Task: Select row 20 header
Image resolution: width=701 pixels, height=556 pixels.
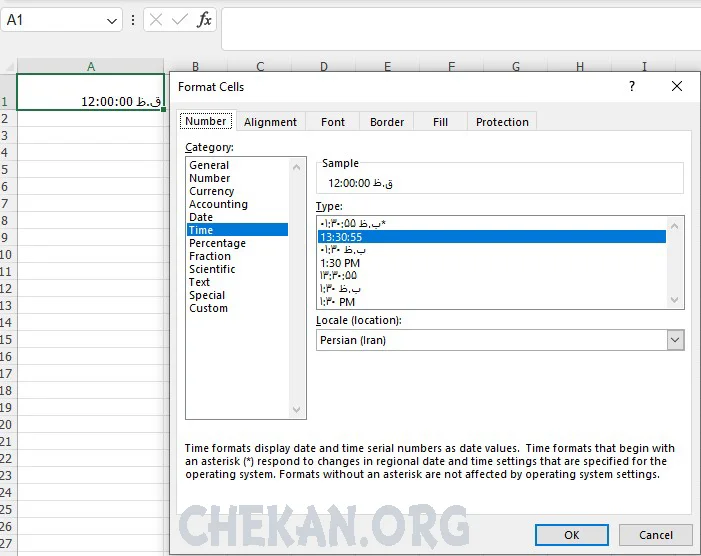Action: 8,424
